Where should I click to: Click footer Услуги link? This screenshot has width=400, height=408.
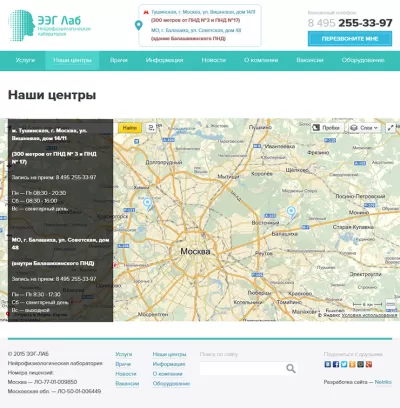(x=124, y=354)
